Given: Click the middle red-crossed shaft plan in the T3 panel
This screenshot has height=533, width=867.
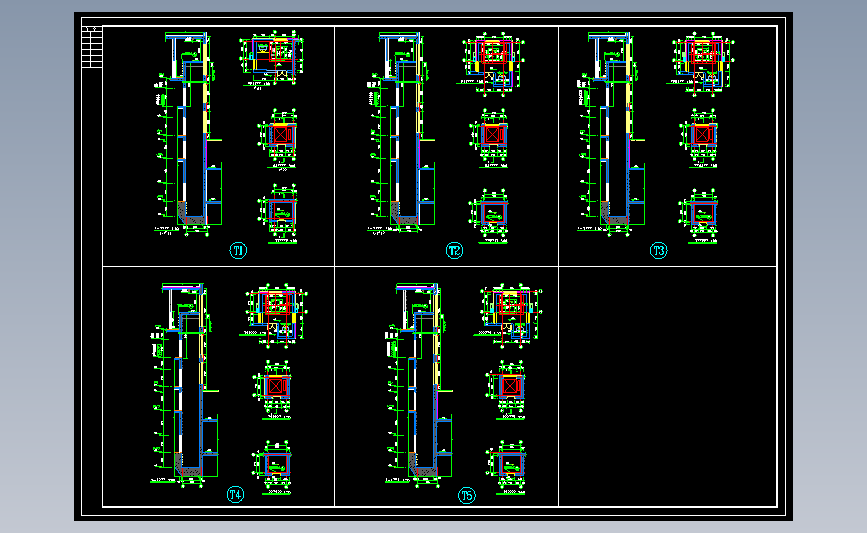Looking at the screenshot, I should point(700,138).
